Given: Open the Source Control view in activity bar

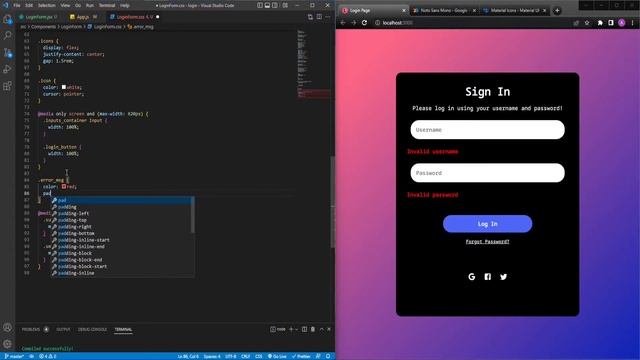Looking at the screenshot, I should tap(7, 53).
